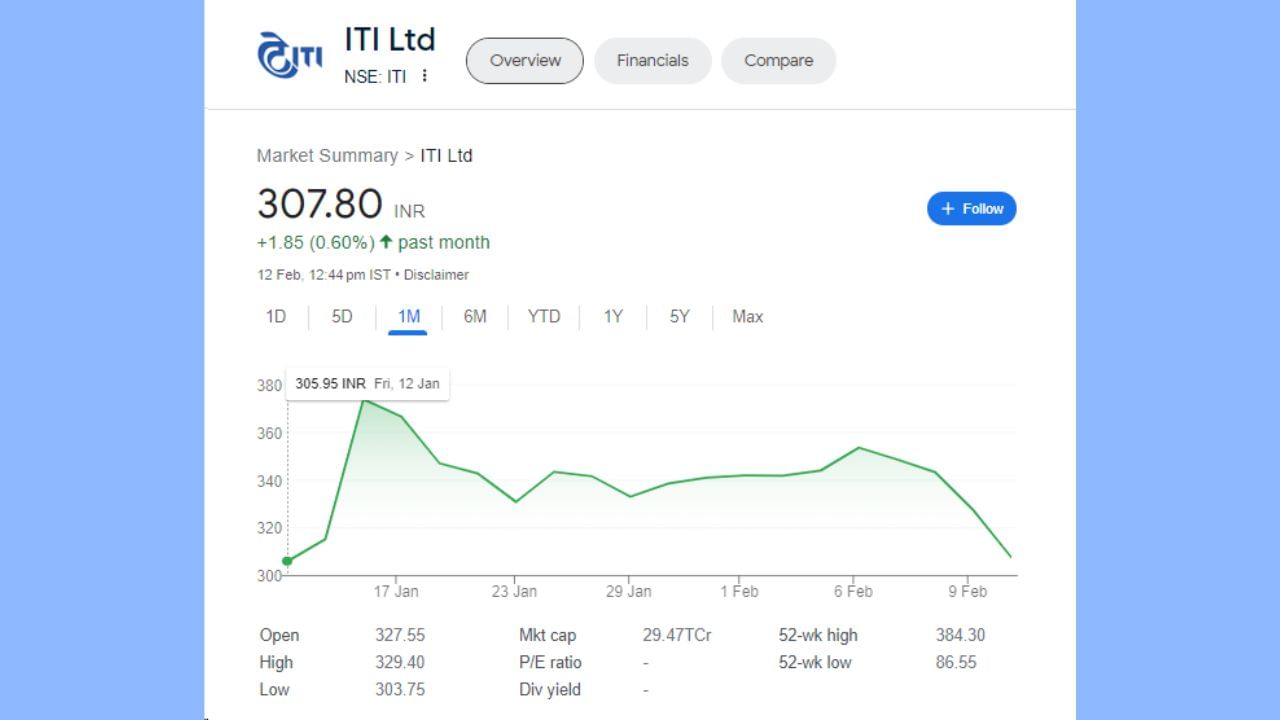Click the Low value 303.75
This screenshot has width=1280, height=720.
pyautogui.click(x=400, y=689)
